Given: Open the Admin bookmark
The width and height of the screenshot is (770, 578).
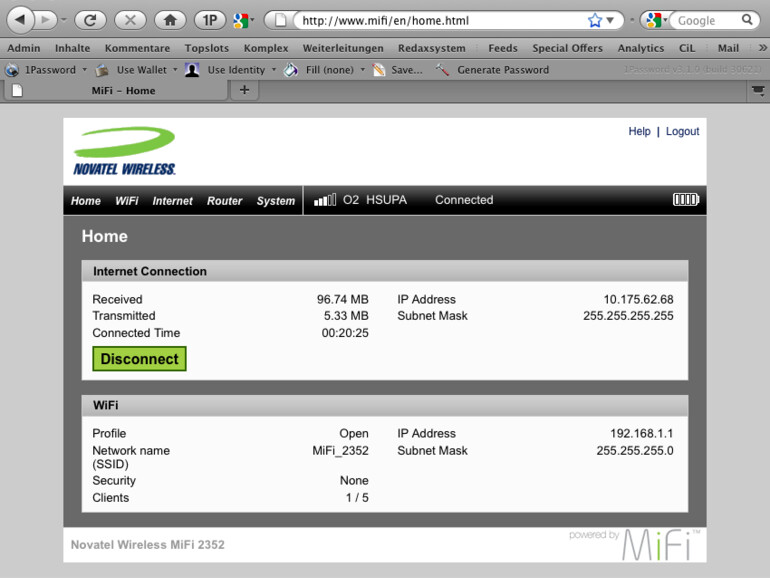Looking at the screenshot, I should pos(24,48).
